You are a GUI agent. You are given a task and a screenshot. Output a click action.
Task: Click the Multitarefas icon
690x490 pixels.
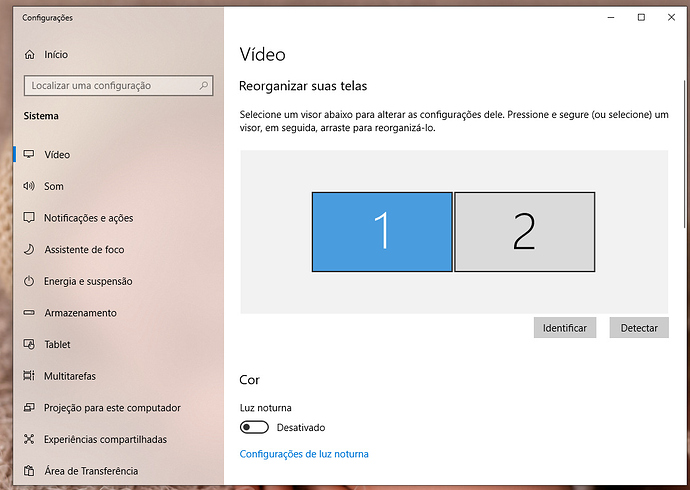(x=29, y=376)
